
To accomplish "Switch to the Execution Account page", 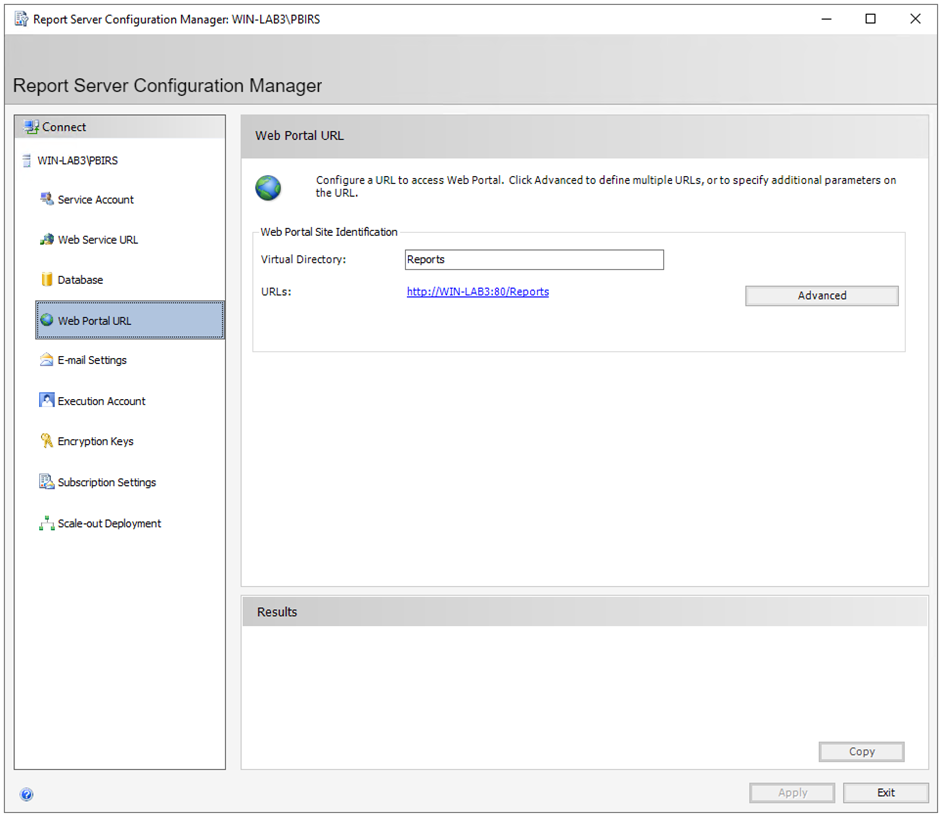I will (101, 401).
